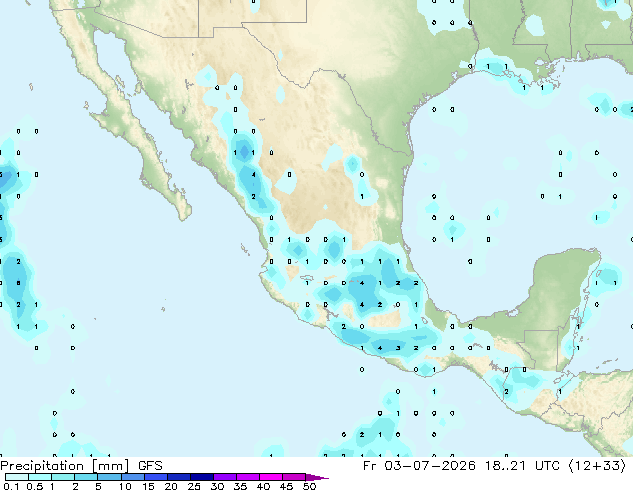Select the 1–2 mm legend color box
Viewport: 634px width, 490px height.
tap(63, 477)
